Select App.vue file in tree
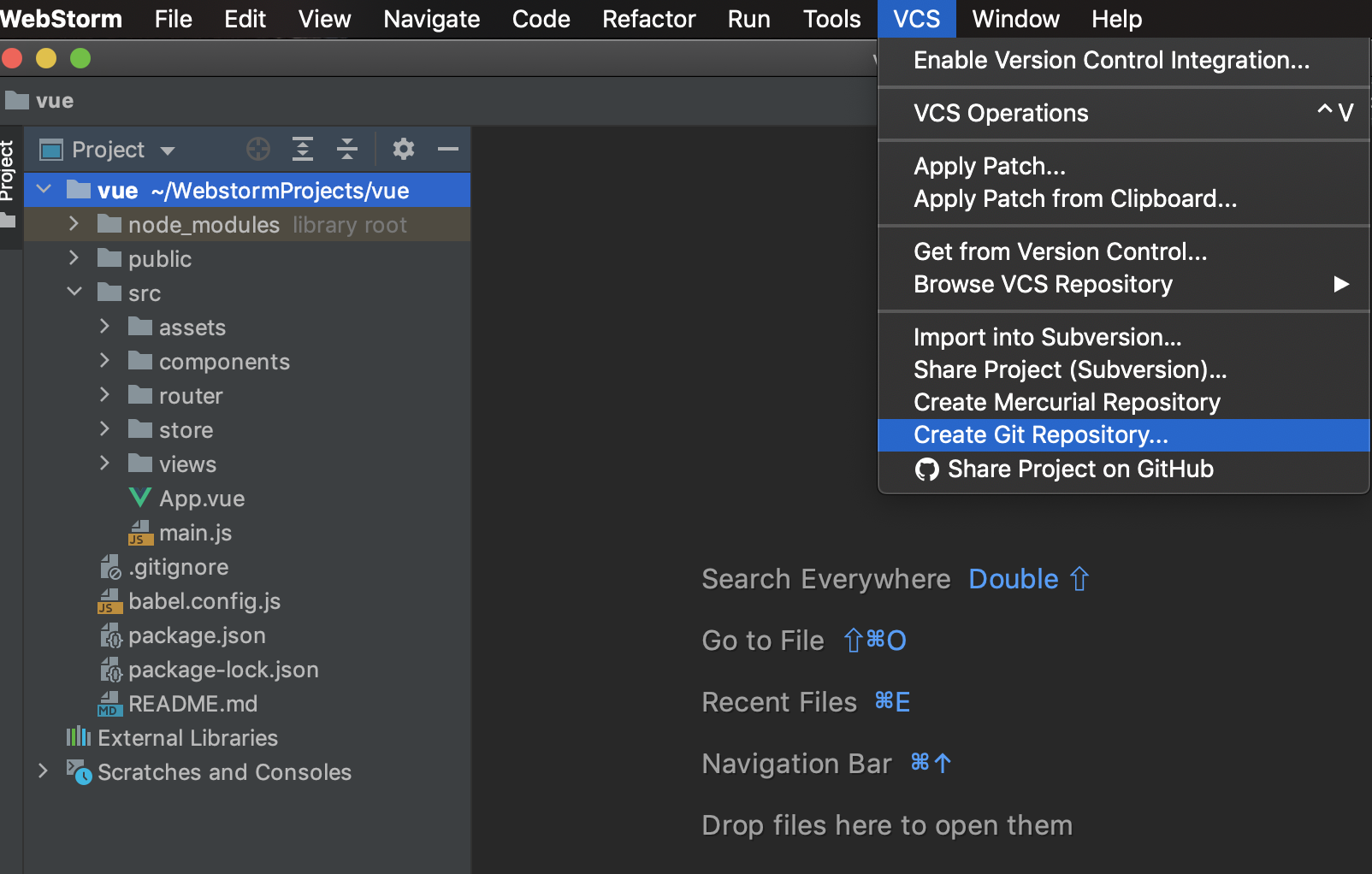 202,499
